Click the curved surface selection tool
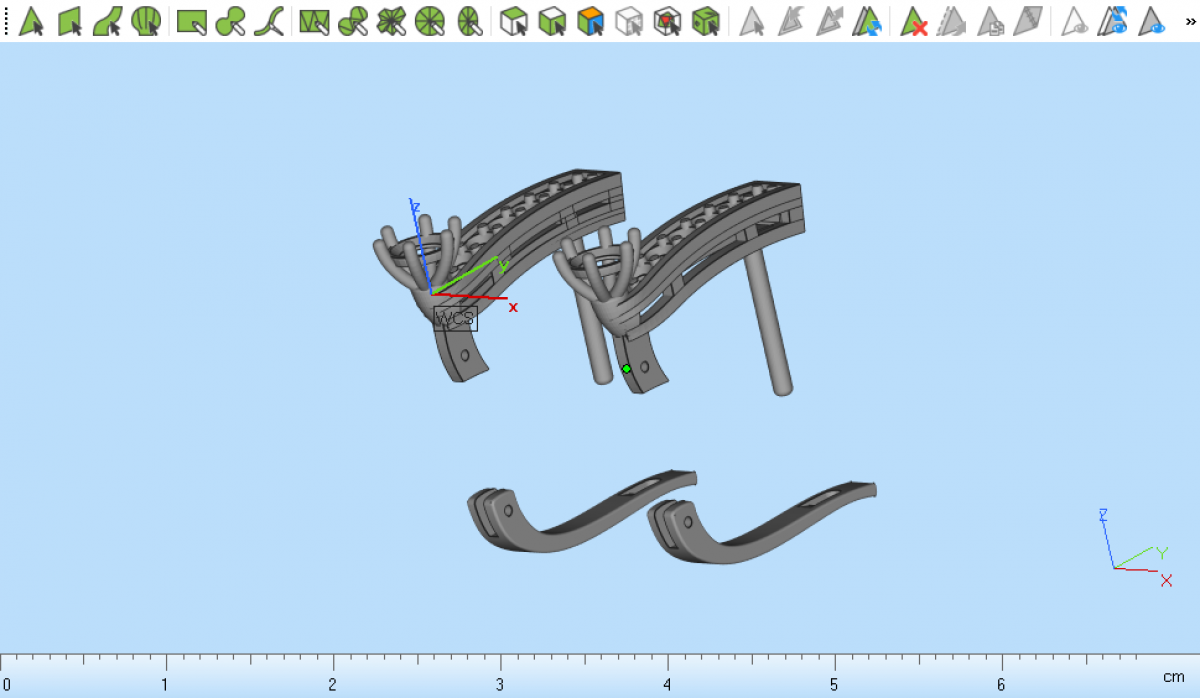Screen dimensions: 1200x698 pyautogui.click(x=108, y=20)
